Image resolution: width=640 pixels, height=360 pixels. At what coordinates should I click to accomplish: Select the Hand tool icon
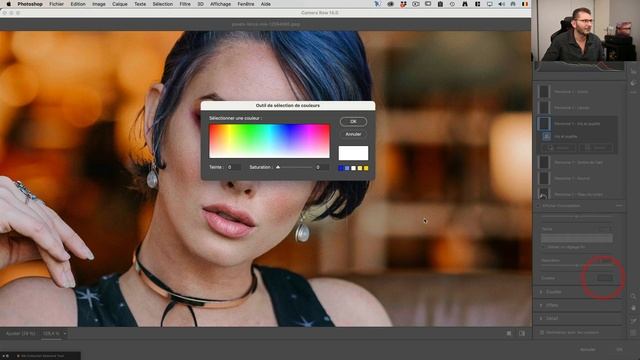pos(633,308)
